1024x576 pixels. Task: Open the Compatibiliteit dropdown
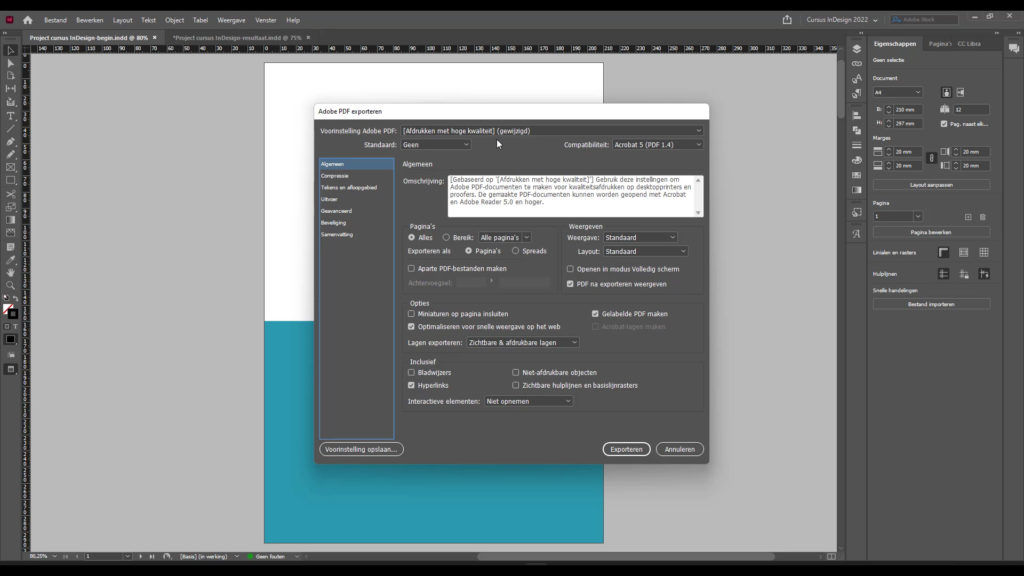tap(658, 145)
